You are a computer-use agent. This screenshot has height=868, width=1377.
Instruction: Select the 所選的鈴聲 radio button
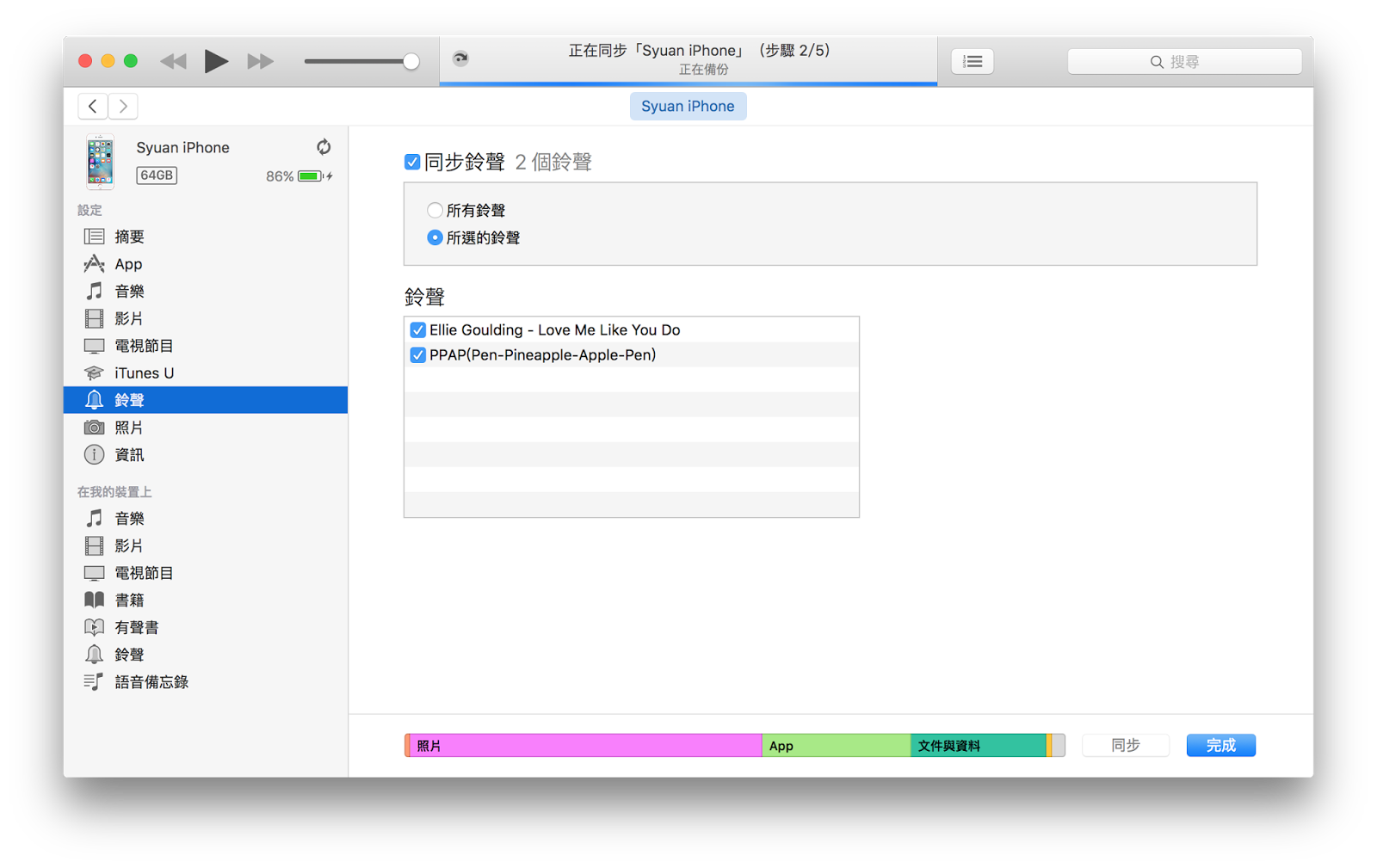coord(435,237)
